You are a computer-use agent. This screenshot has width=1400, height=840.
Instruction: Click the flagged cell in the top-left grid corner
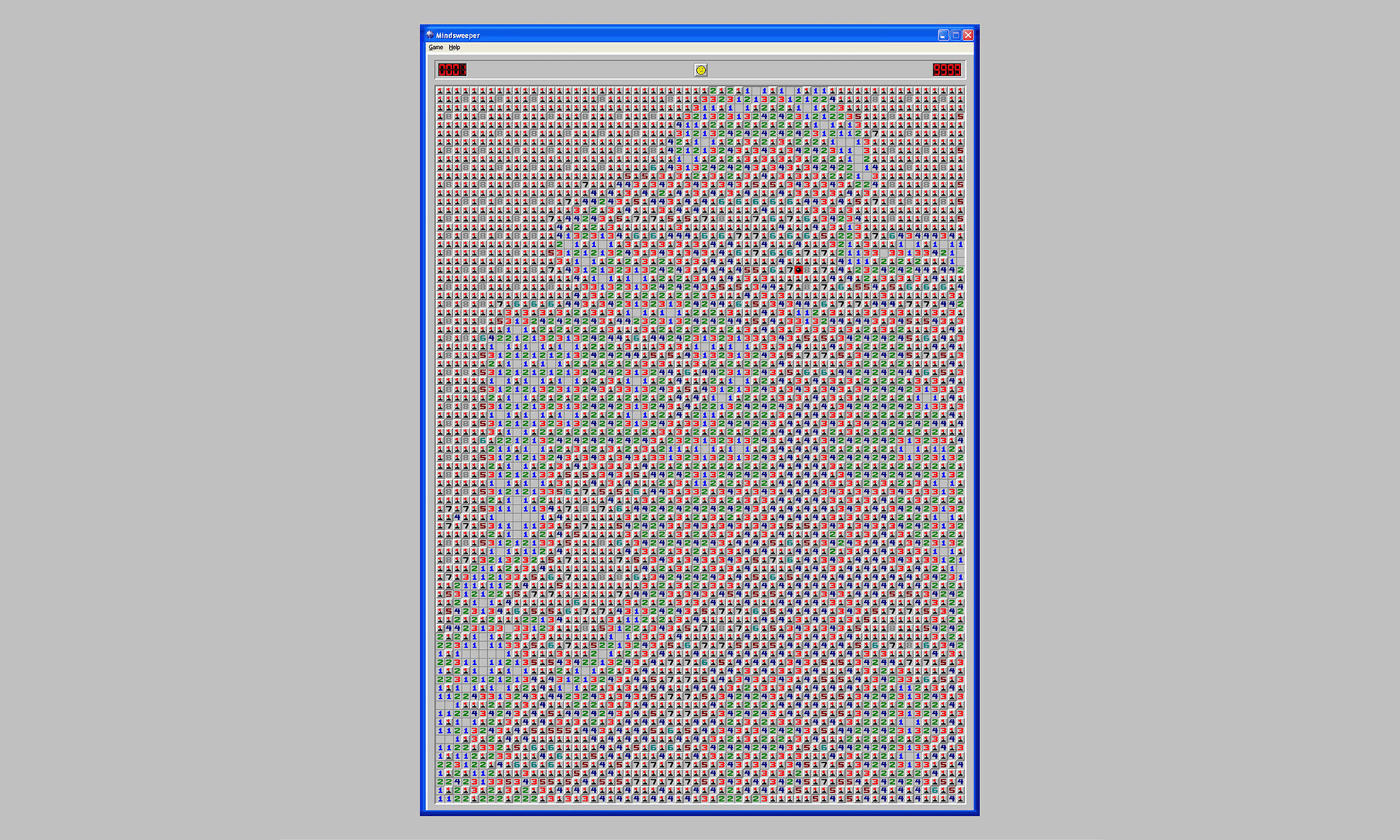[440, 91]
